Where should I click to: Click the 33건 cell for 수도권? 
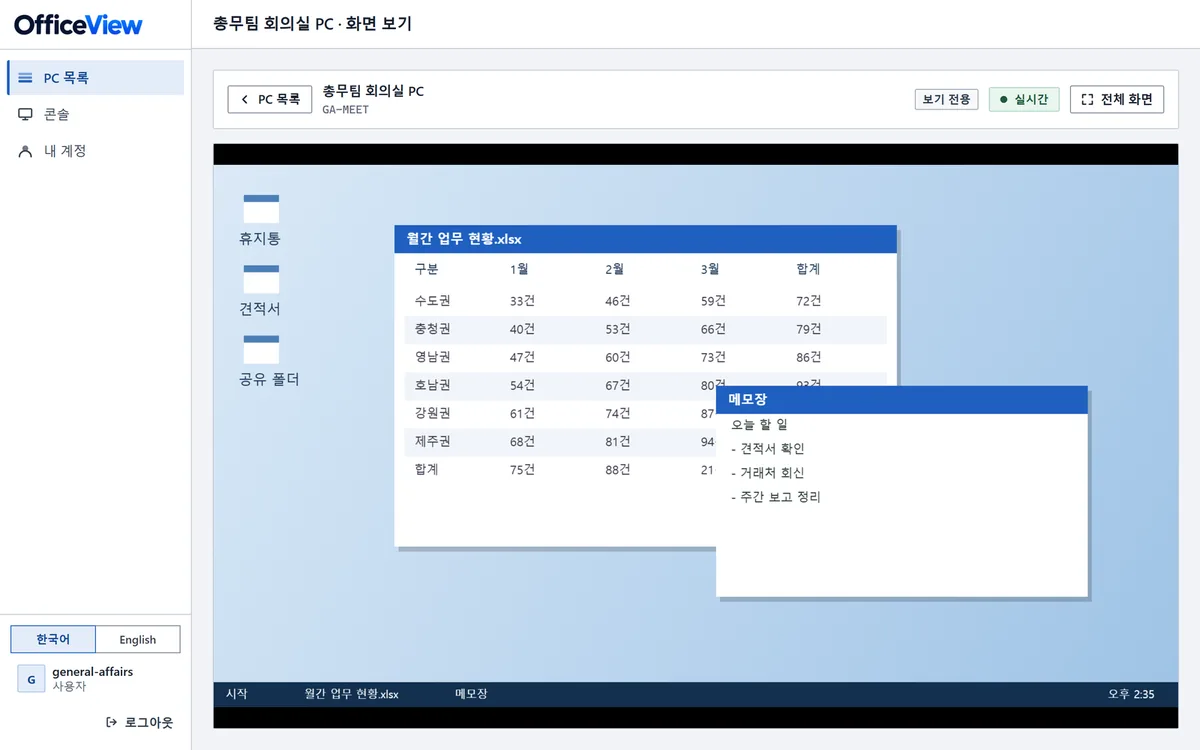[x=522, y=301]
